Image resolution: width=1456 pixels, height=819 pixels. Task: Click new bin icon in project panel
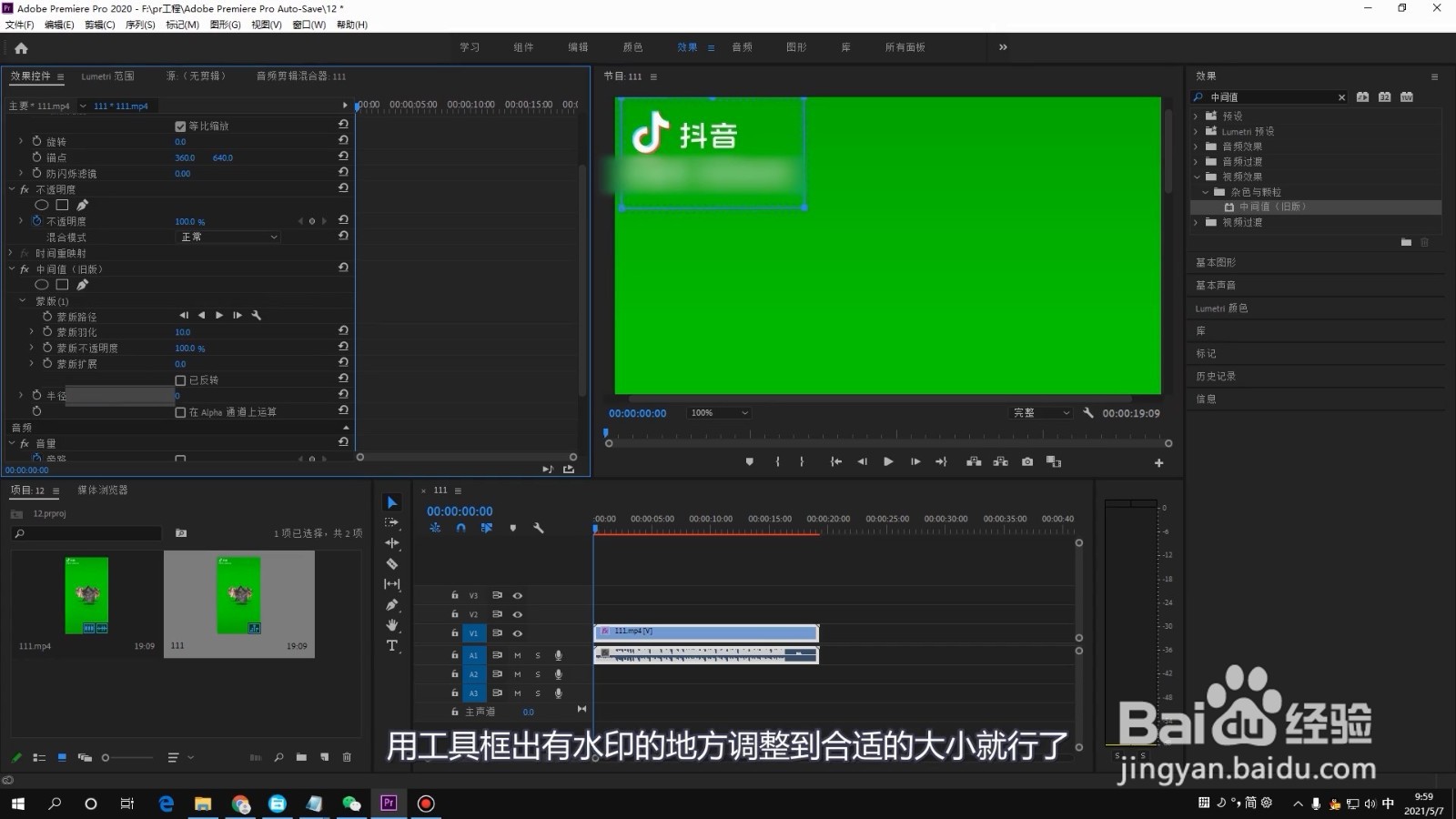pos(301,757)
